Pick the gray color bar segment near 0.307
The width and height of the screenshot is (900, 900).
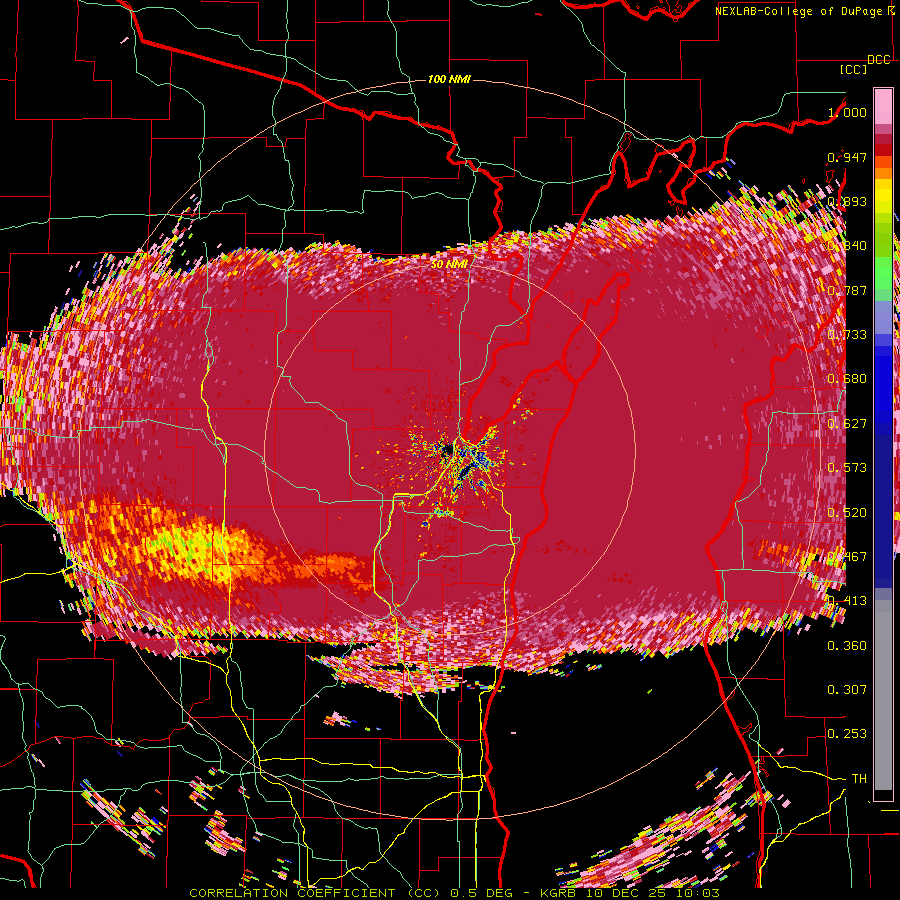click(x=883, y=695)
